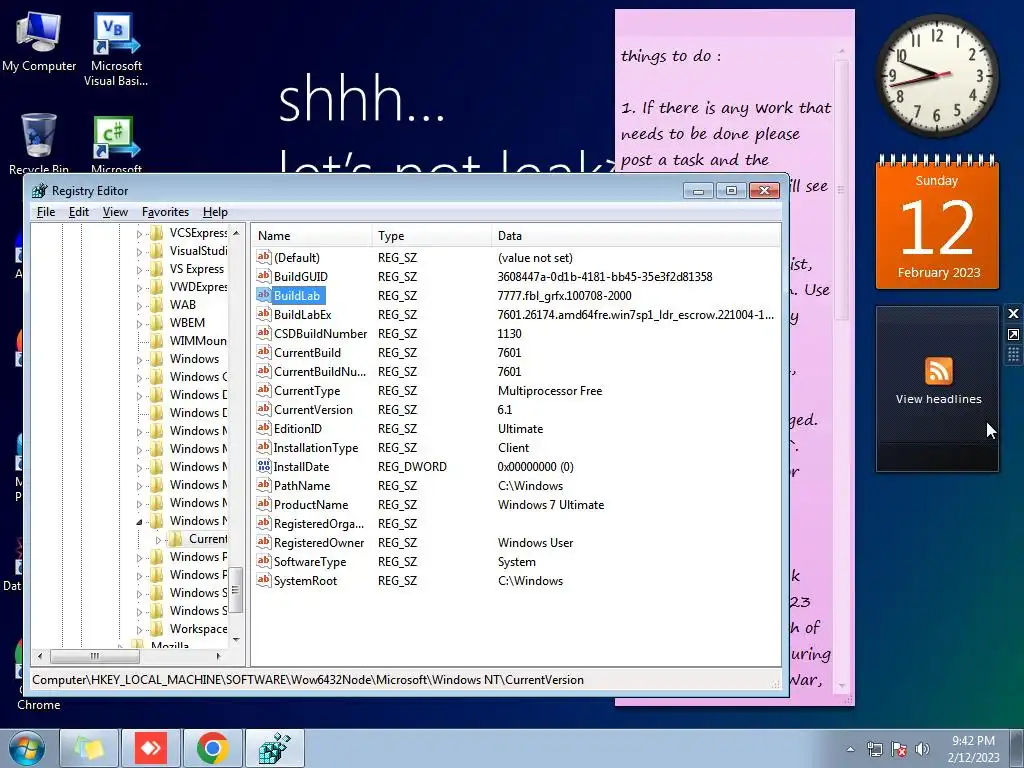
Task: Select the Registry Editor taskbar button
Action: pos(275,748)
